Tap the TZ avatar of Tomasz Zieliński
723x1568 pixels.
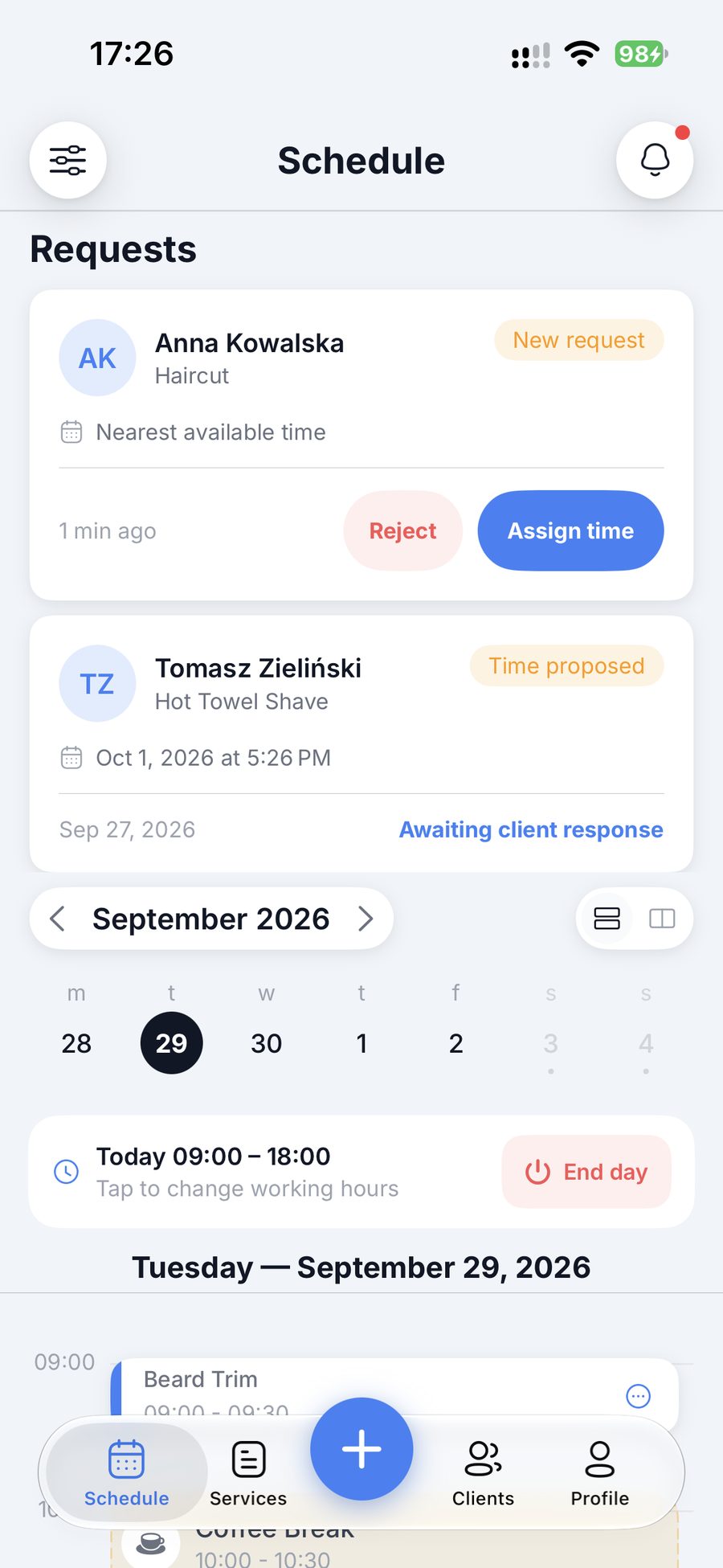coord(97,683)
